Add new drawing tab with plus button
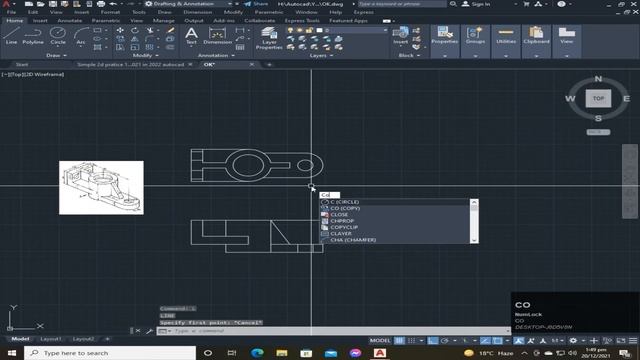 [x=269, y=64]
